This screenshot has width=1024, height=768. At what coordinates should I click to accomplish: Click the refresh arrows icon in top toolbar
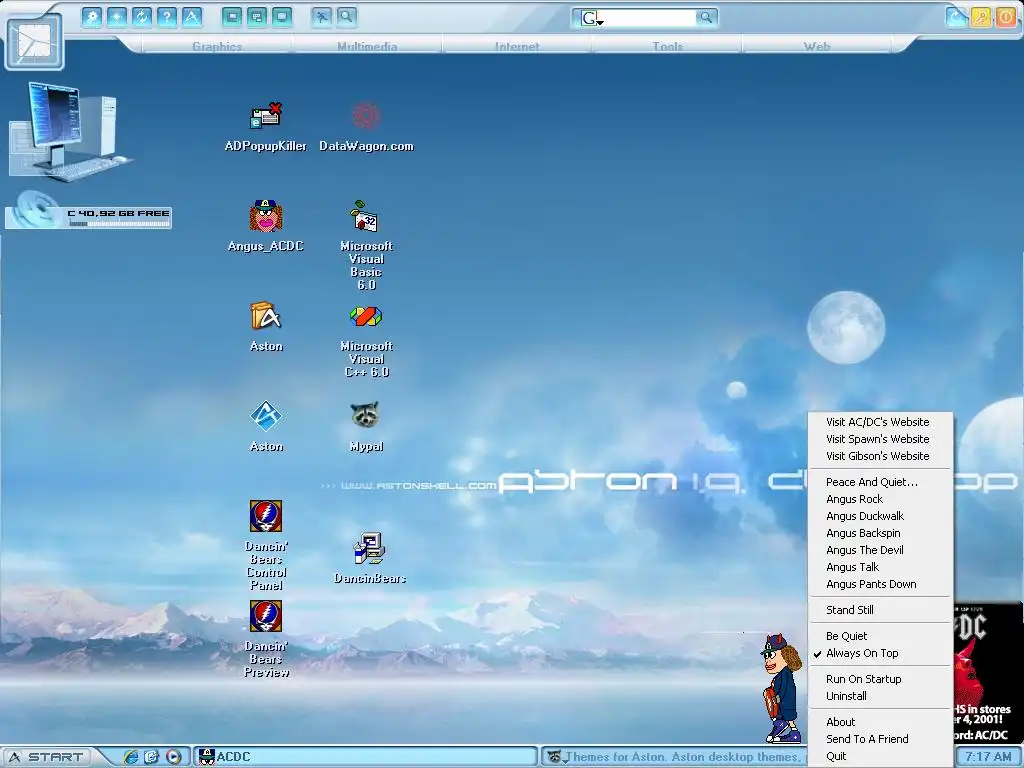[142, 17]
